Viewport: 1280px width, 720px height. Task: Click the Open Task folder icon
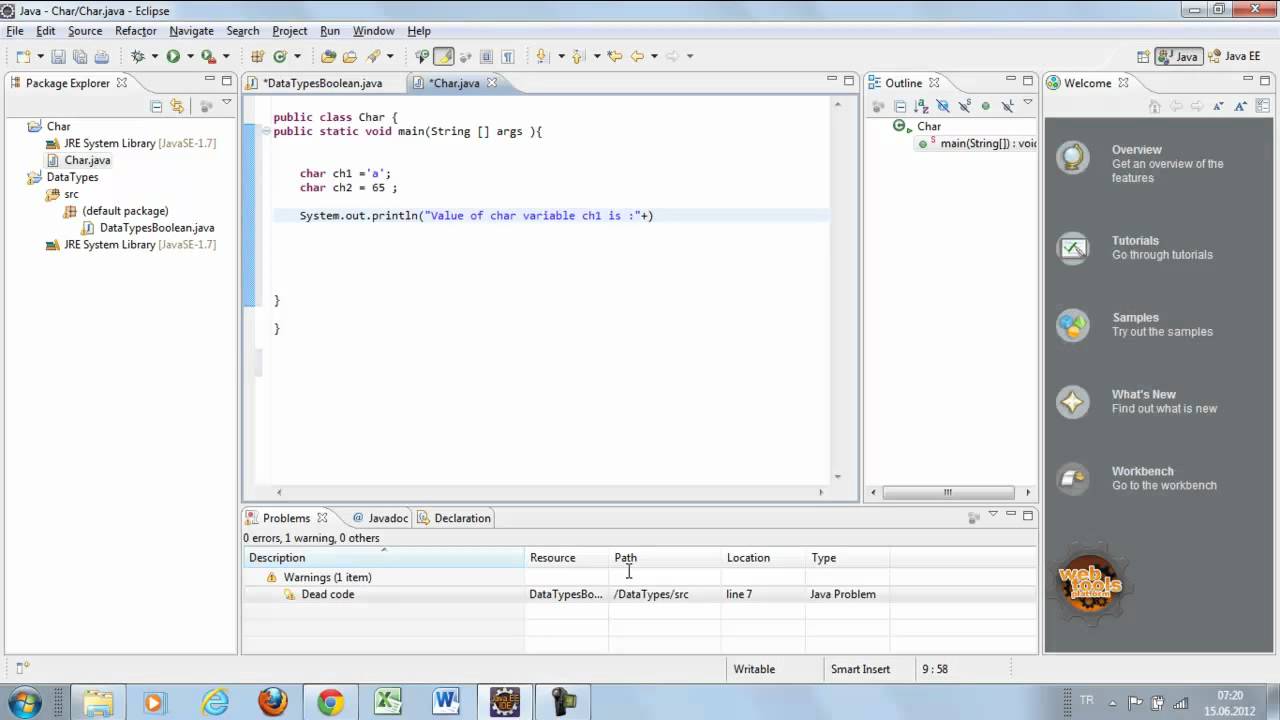tap(350, 57)
